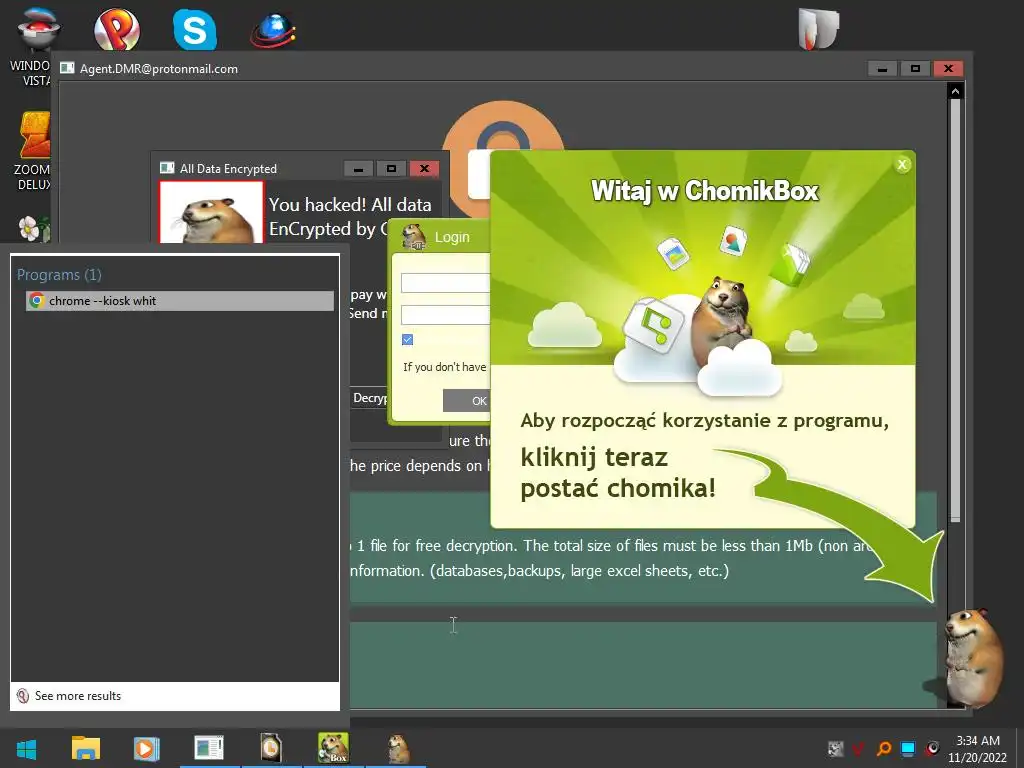Open the blue monitor network tray icon
The image size is (1024, 768).
pos(908,749)
